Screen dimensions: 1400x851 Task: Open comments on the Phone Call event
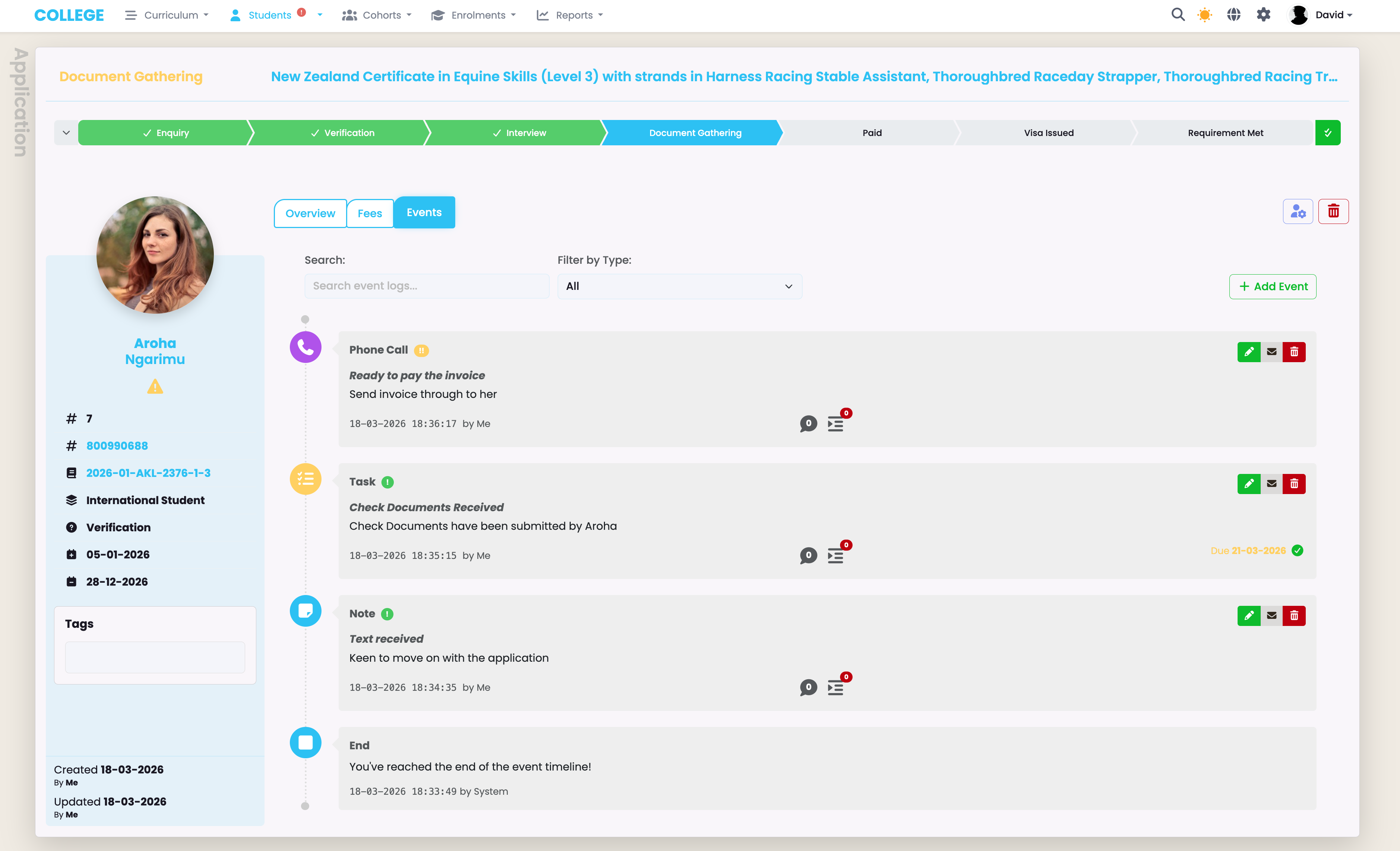coord(808,423)
